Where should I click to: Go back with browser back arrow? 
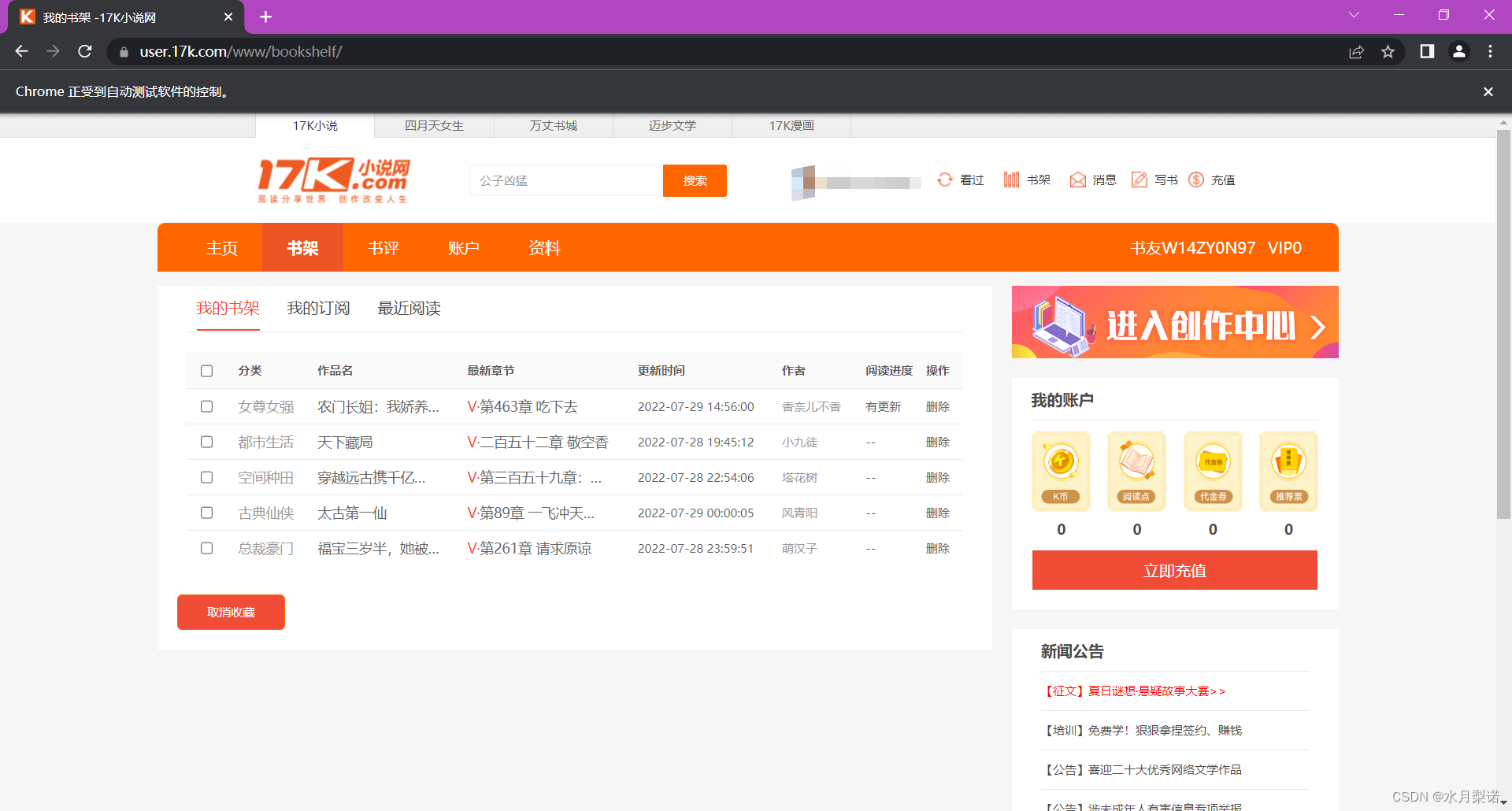pos(21,51)
